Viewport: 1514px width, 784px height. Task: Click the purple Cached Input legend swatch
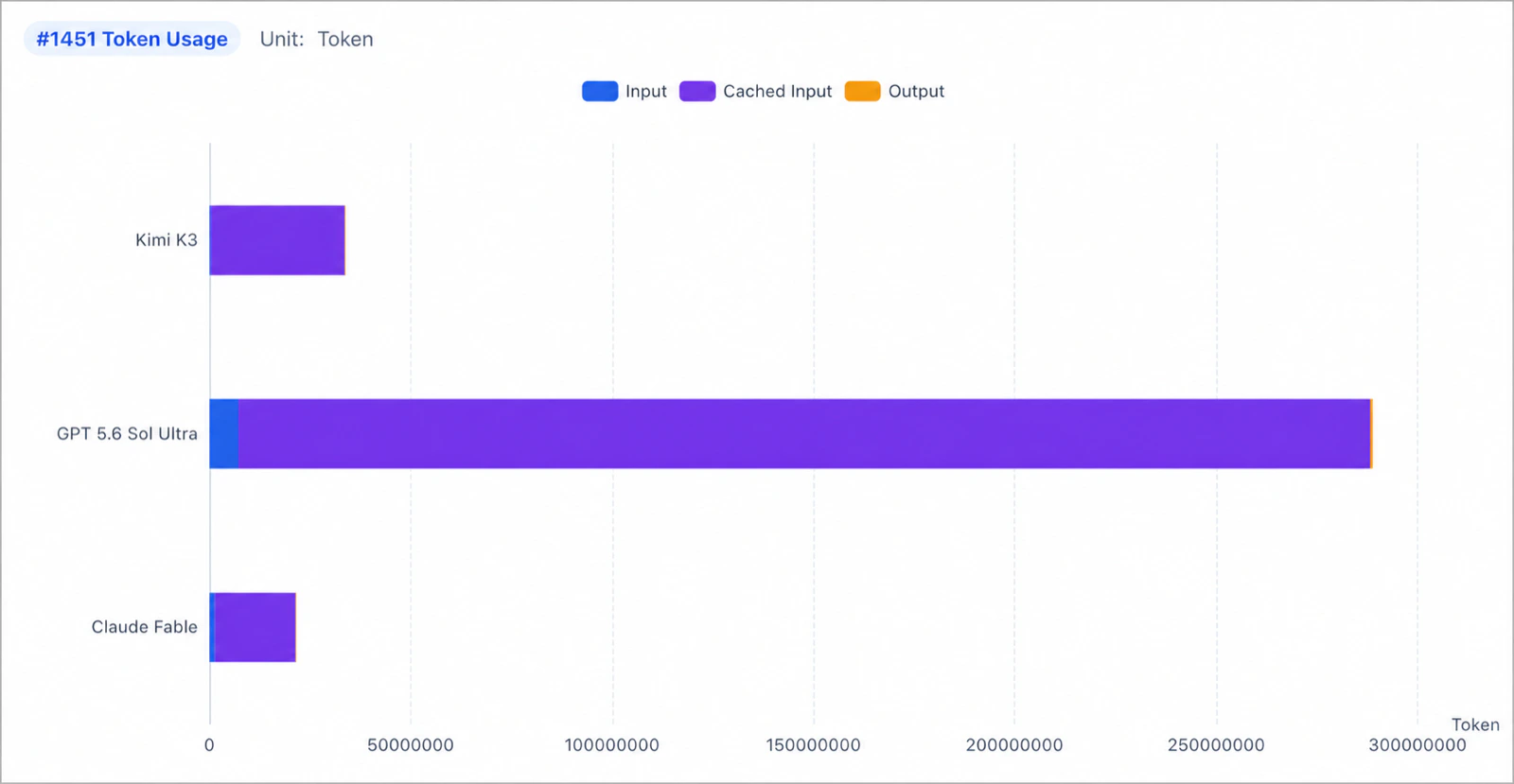pyautogui.click(x=697, y=91)
